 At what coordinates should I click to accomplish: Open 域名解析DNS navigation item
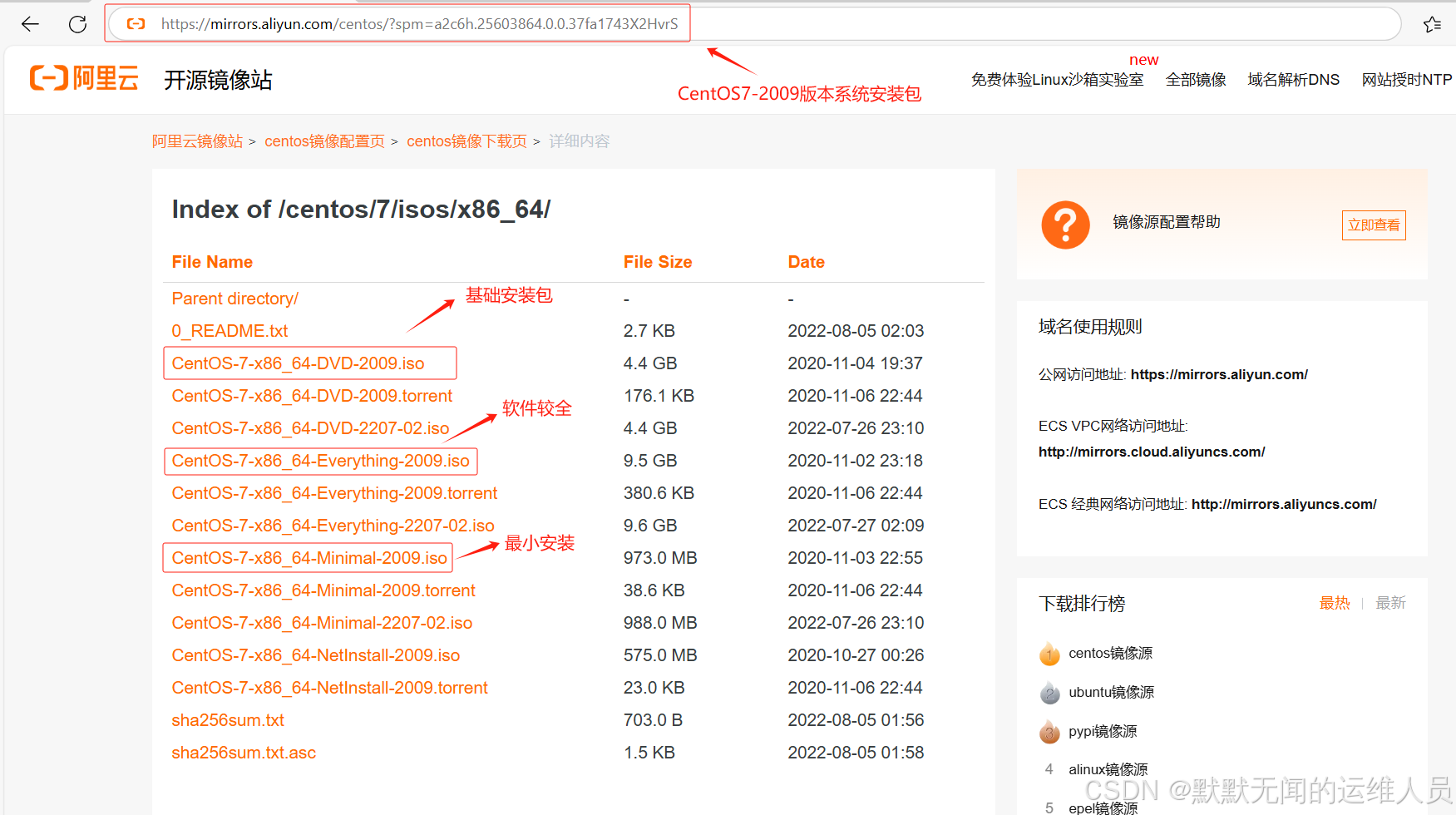pyautogui.click(x=1293, y=80)
